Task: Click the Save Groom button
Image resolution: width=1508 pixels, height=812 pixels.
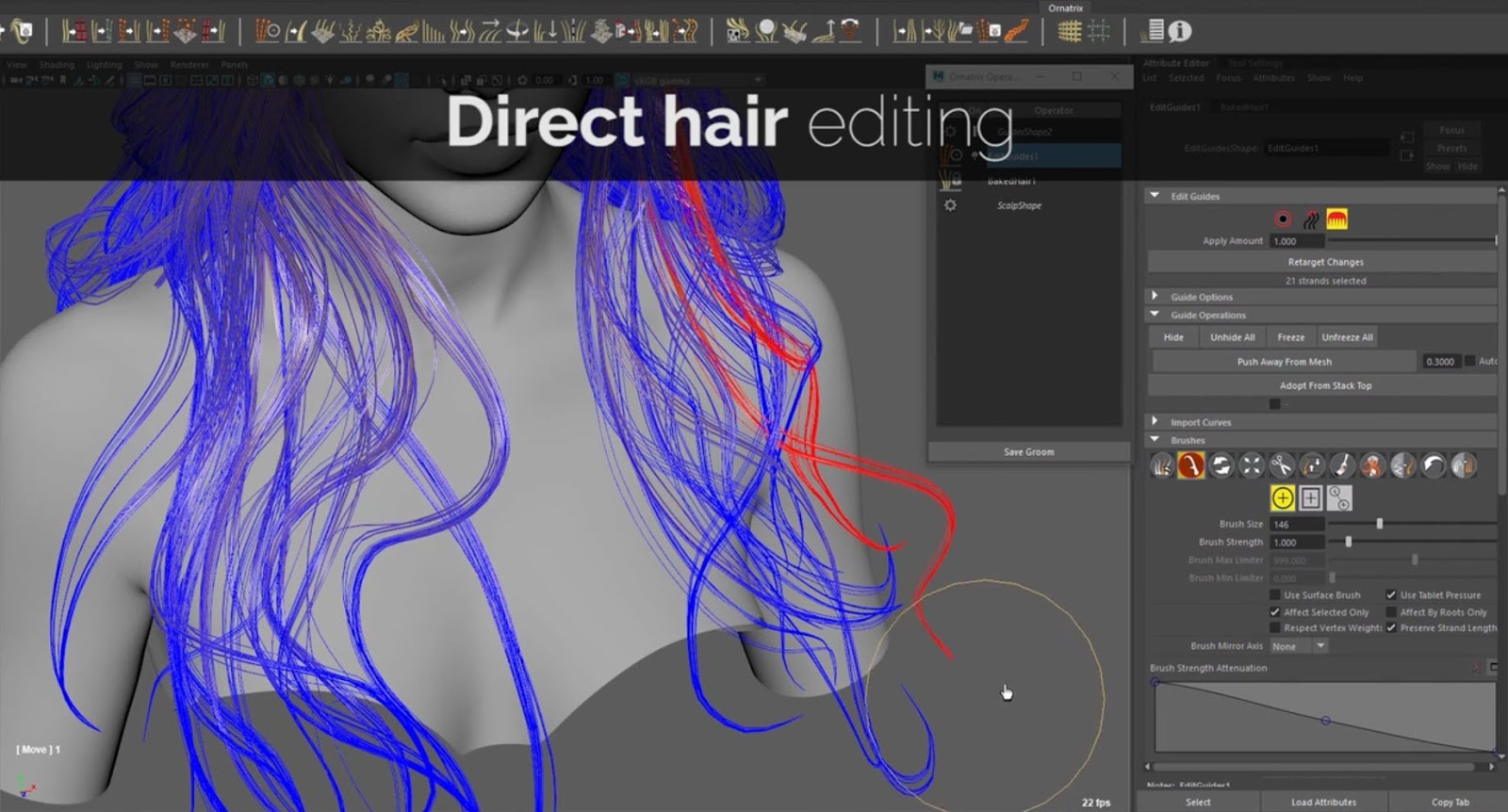Action: [x=1029, y=452]
